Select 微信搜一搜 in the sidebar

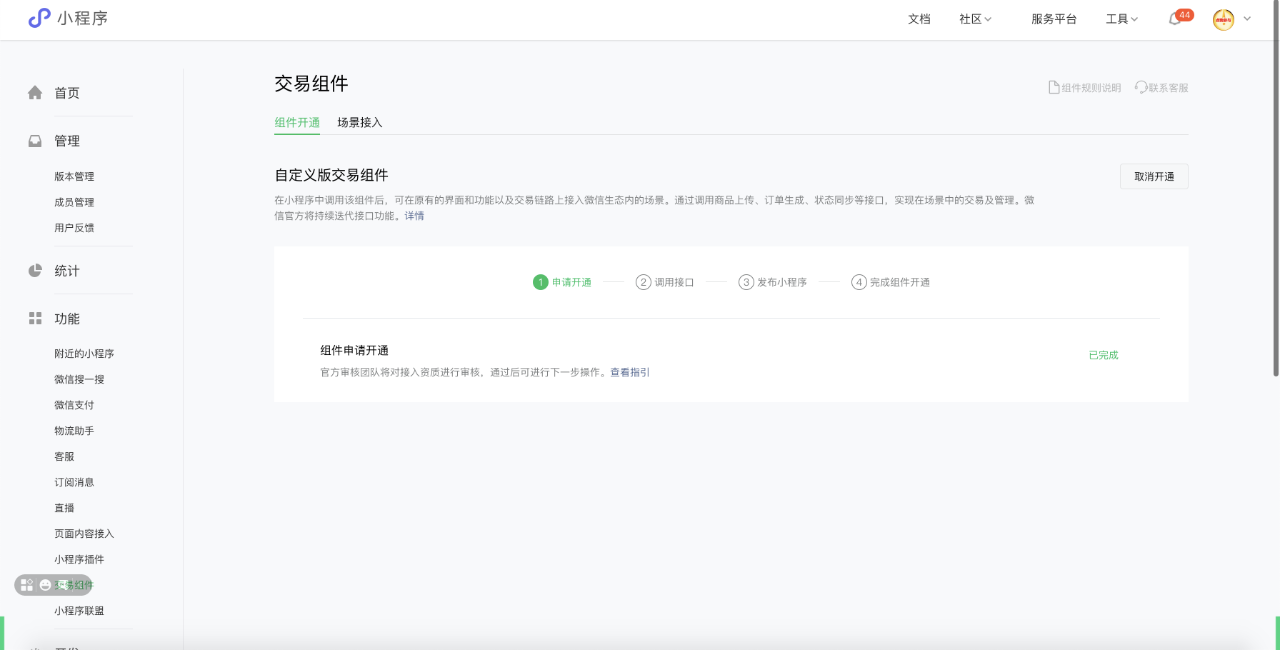[79, 380]
